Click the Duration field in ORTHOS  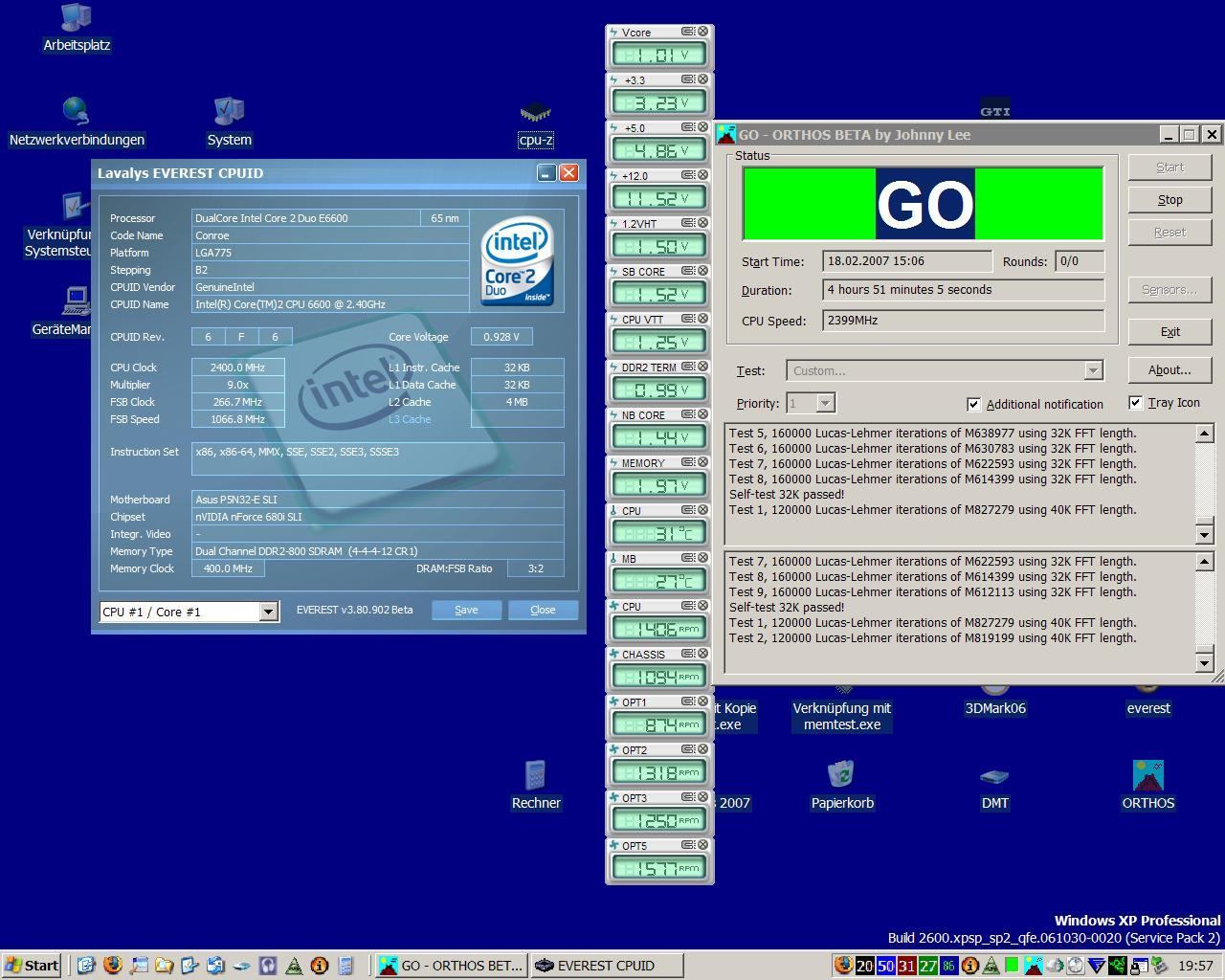[x=963, y=290]
